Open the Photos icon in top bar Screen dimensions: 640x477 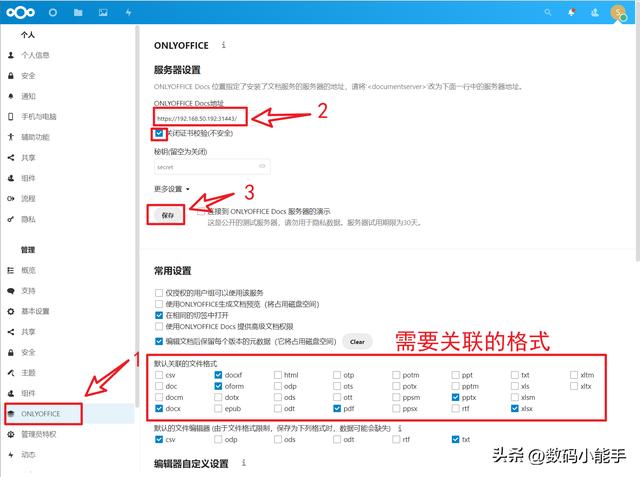pyautogui.click(x=103, y=12)
